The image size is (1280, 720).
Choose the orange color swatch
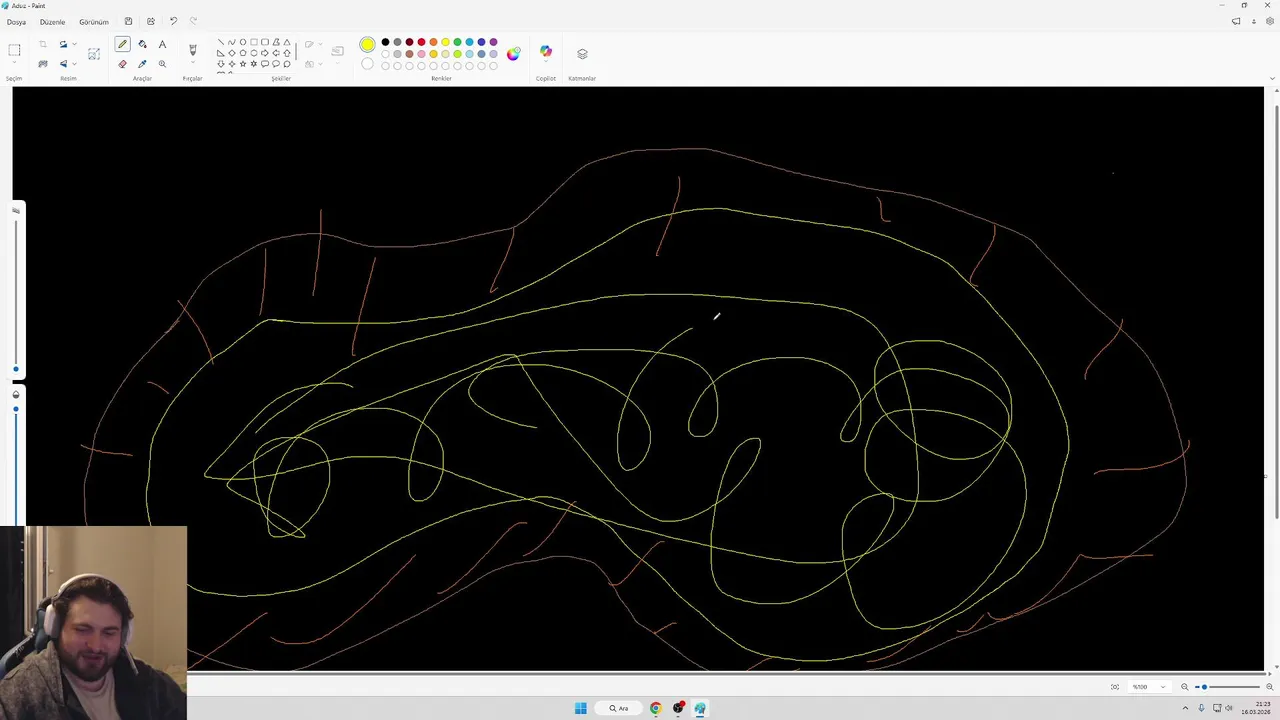433,42
